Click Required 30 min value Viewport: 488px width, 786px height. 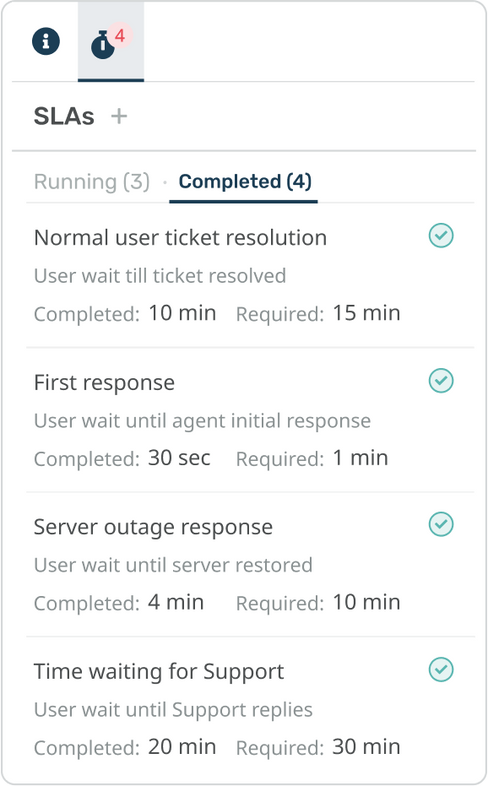(x=366, y=746)
